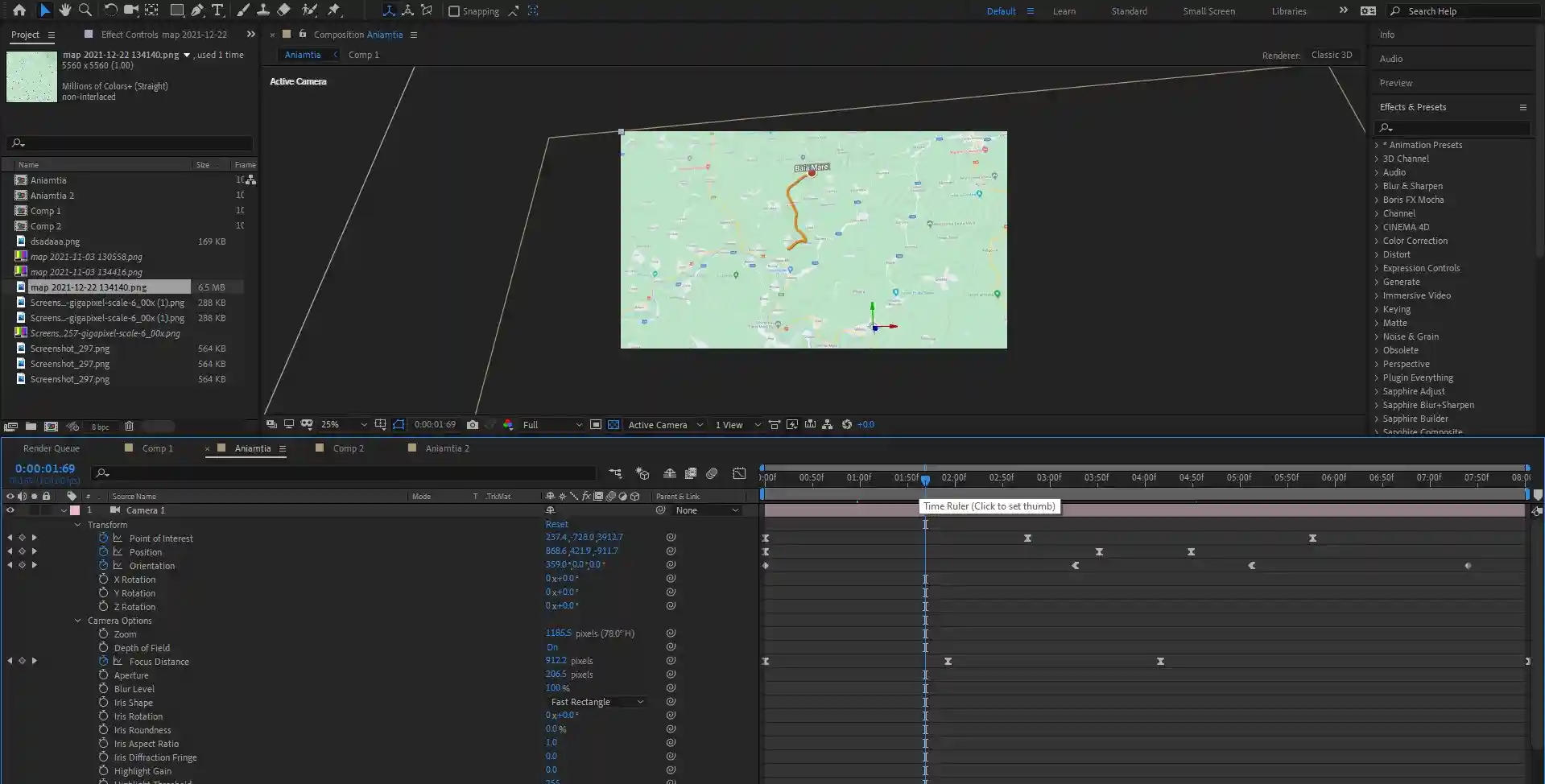This screenshot has height=784, width=1545.
Task: Open the Audio panel
Action: (x=1390, y=59)
